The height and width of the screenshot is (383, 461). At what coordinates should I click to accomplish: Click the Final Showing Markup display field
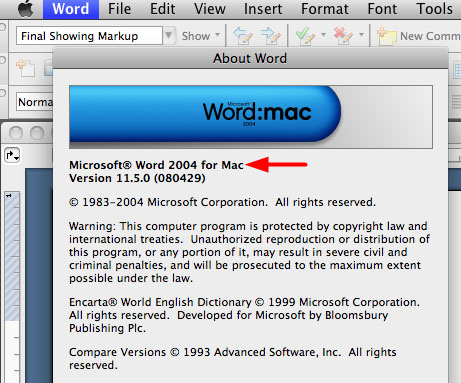coord(89,36)
